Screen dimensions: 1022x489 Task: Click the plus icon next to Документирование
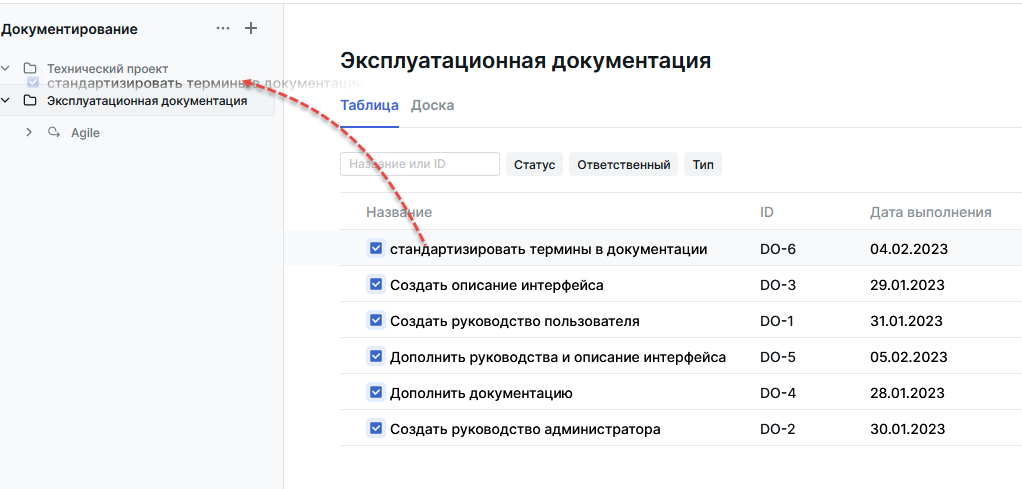[251, 29]
